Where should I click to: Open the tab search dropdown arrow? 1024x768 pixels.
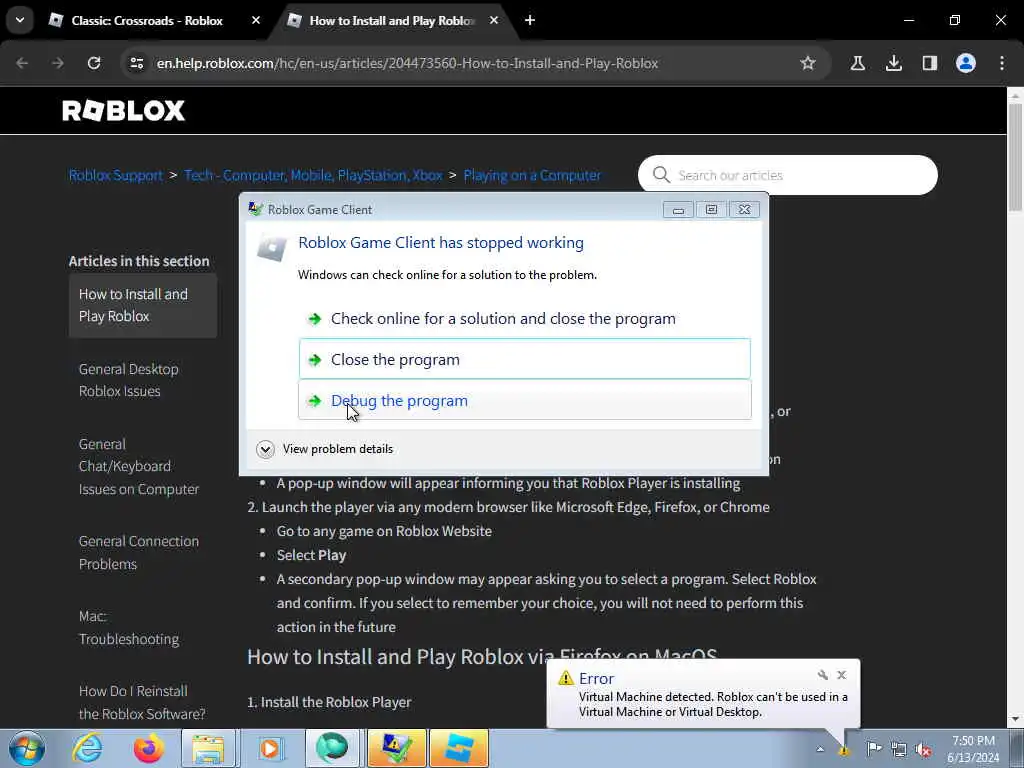point(20,20)
